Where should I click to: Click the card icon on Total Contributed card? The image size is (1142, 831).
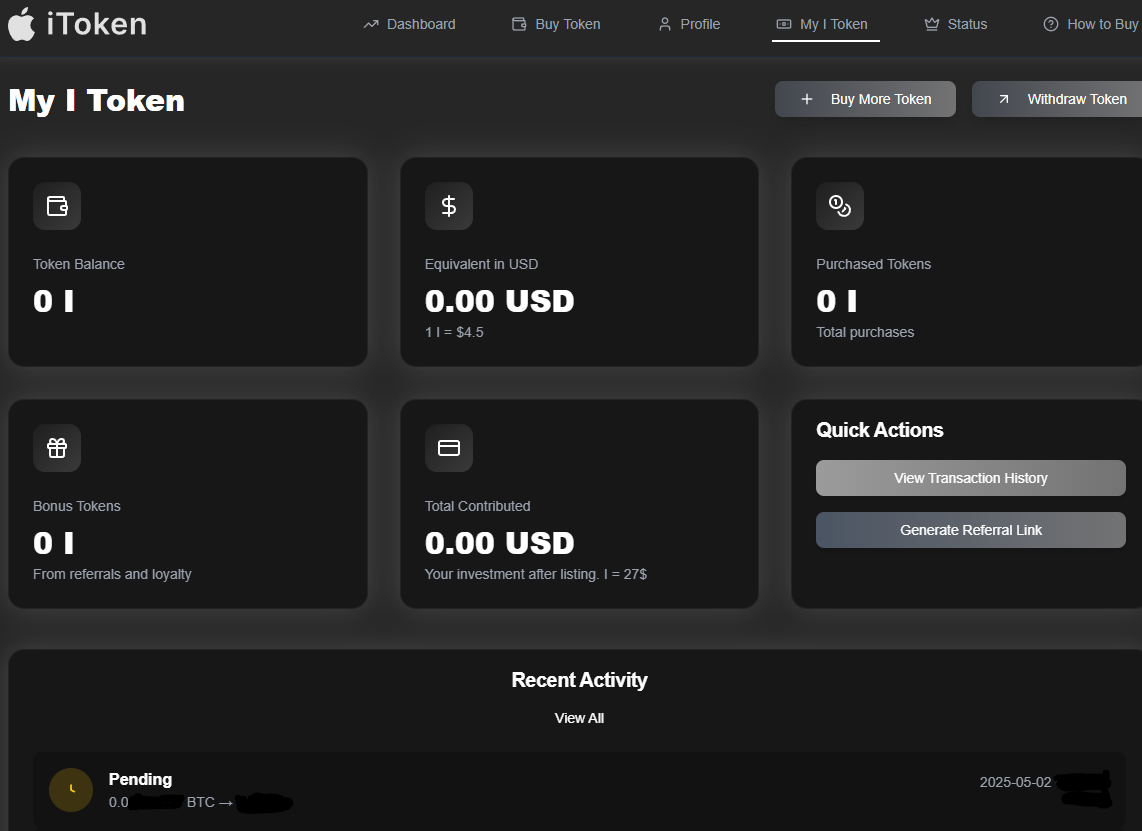449,448
